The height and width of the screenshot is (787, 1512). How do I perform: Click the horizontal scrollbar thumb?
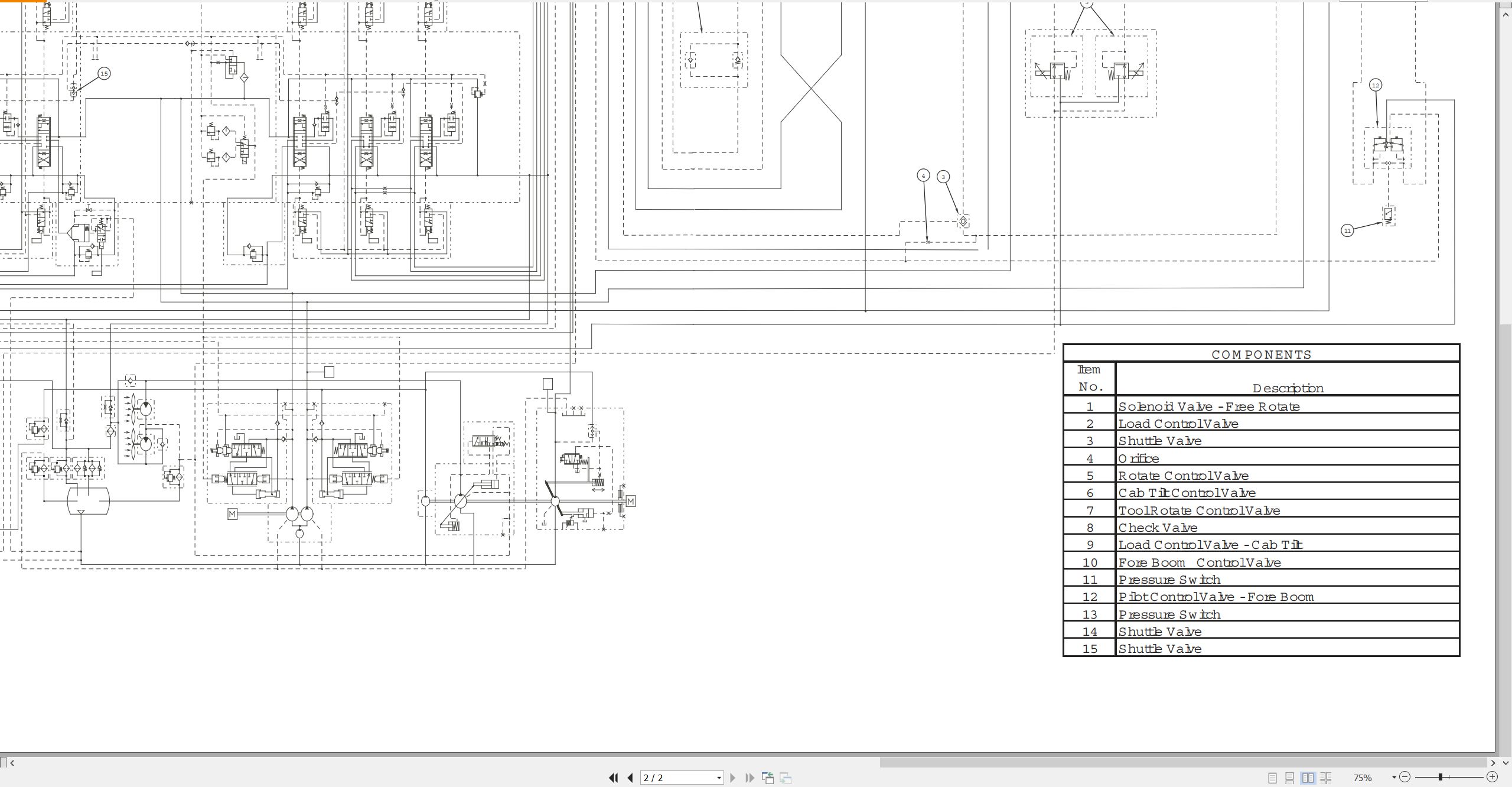[1183, 763]
